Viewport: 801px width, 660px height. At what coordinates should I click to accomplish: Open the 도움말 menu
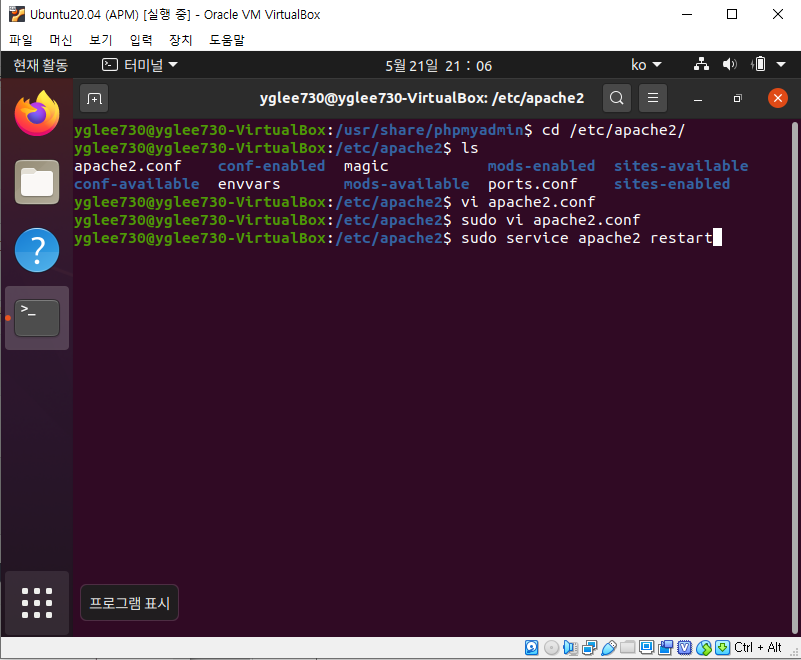[x=227, y=40]
